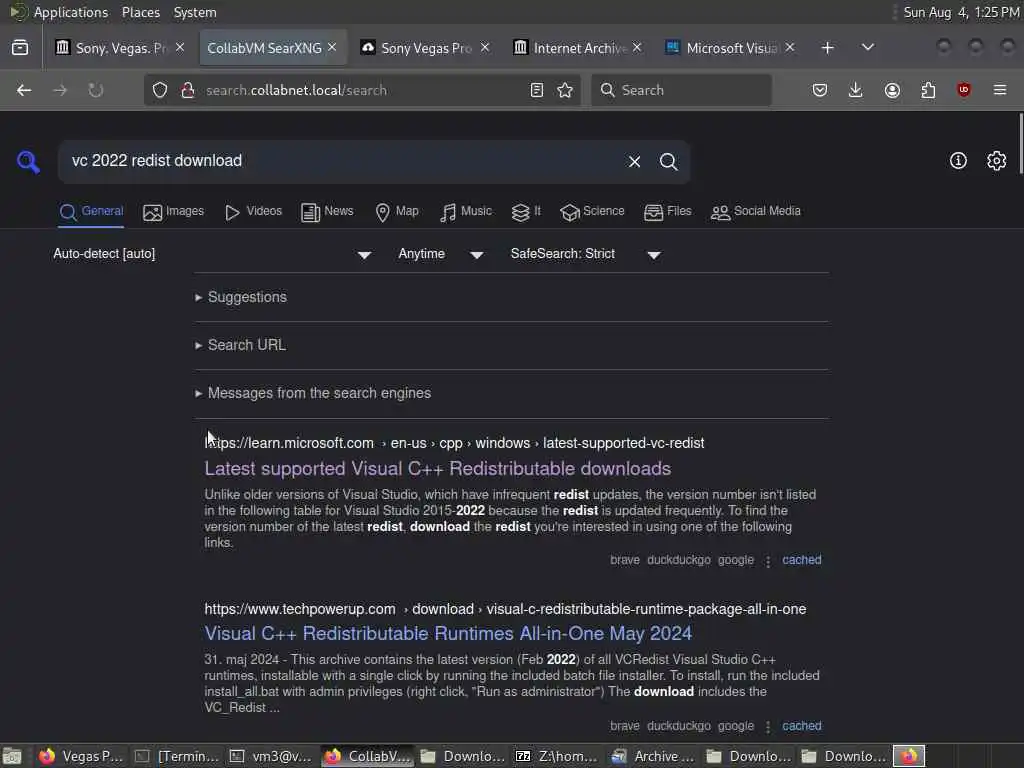Open the Applications menu
Image resolution: width=1024 pixels, height=768 pixels.
coord(71,12)
